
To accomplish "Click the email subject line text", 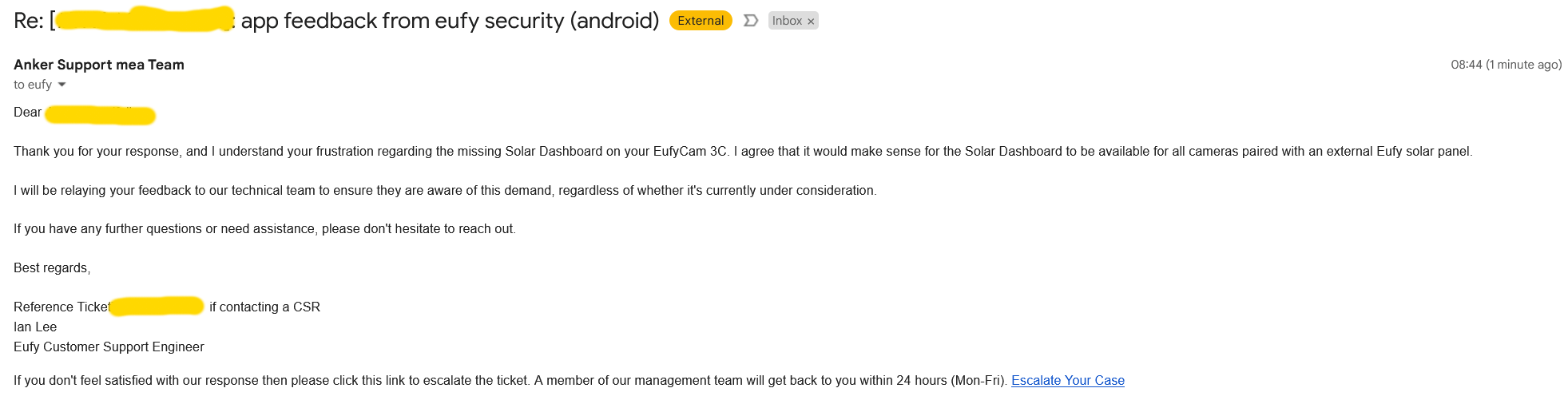I will coord(450,21).
